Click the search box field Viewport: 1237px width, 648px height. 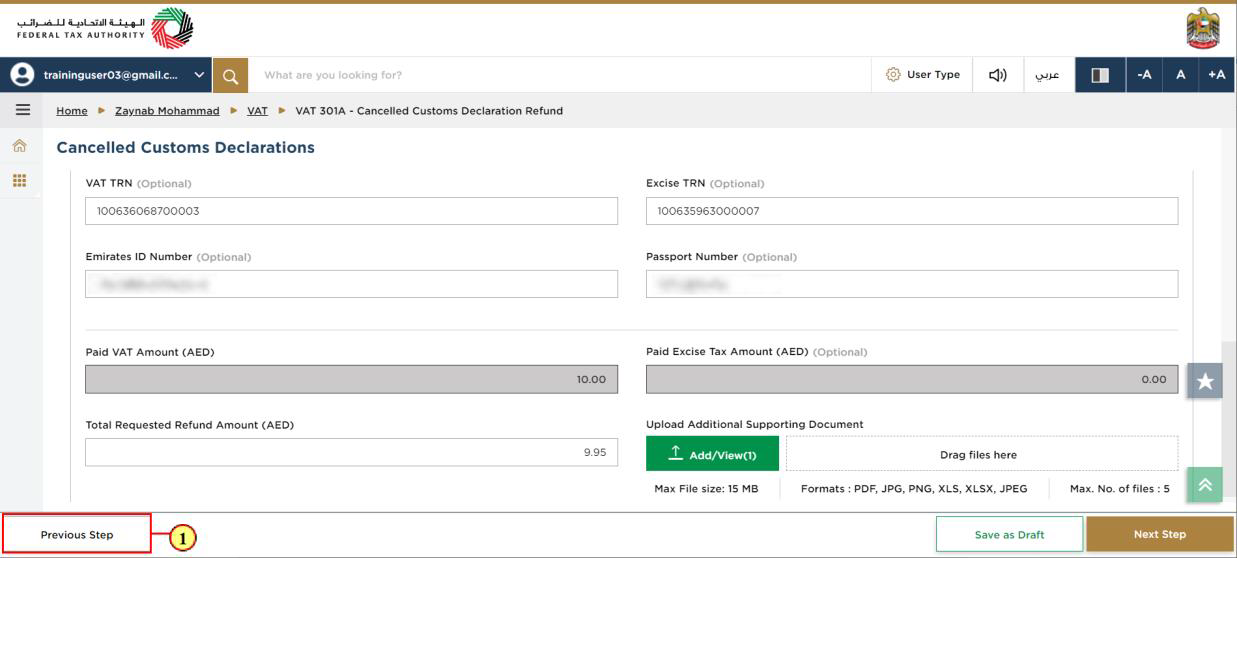(560, 75)
